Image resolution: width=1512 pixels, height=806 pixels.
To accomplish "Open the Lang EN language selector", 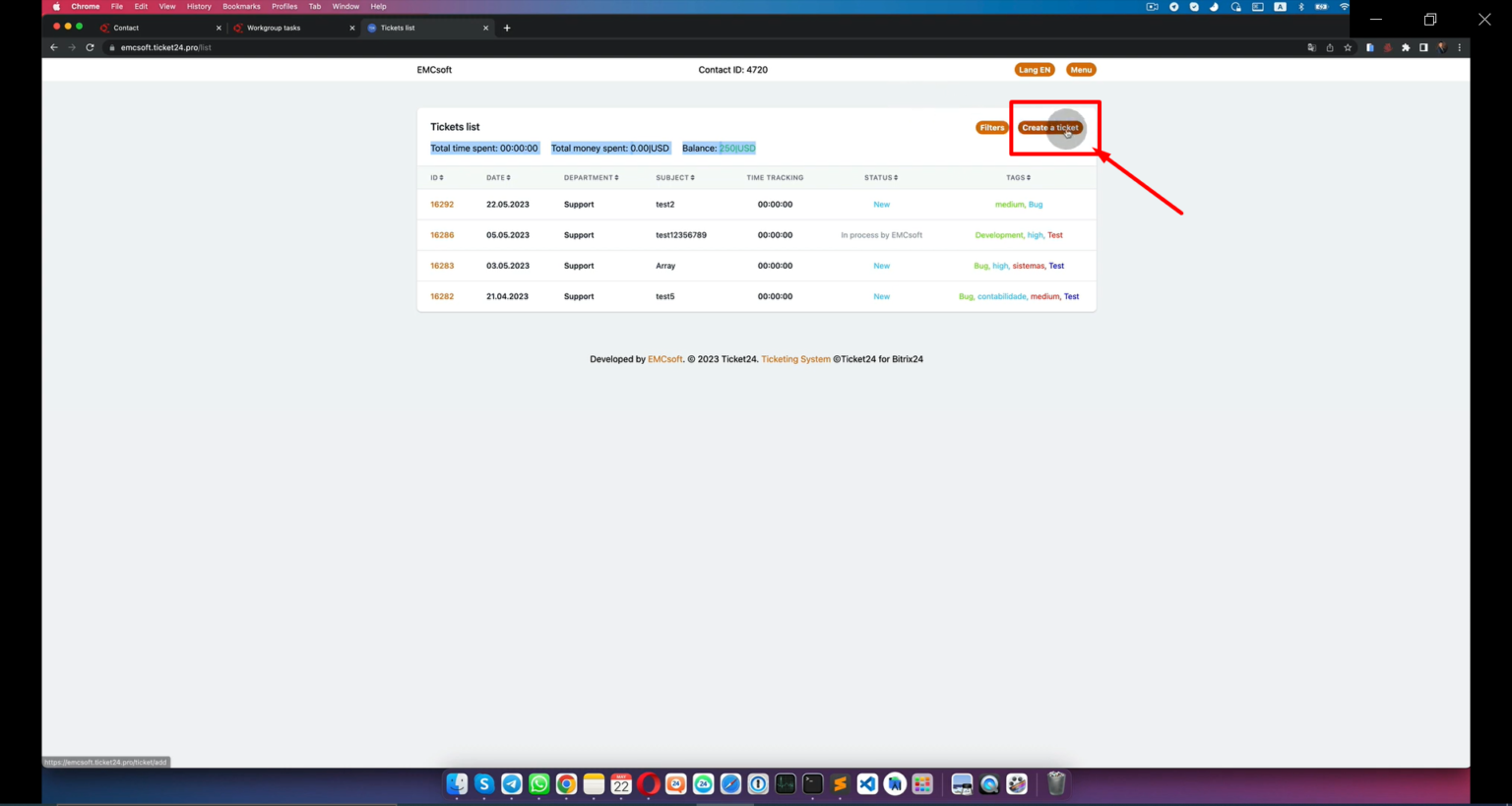I will pos(1035,69).
